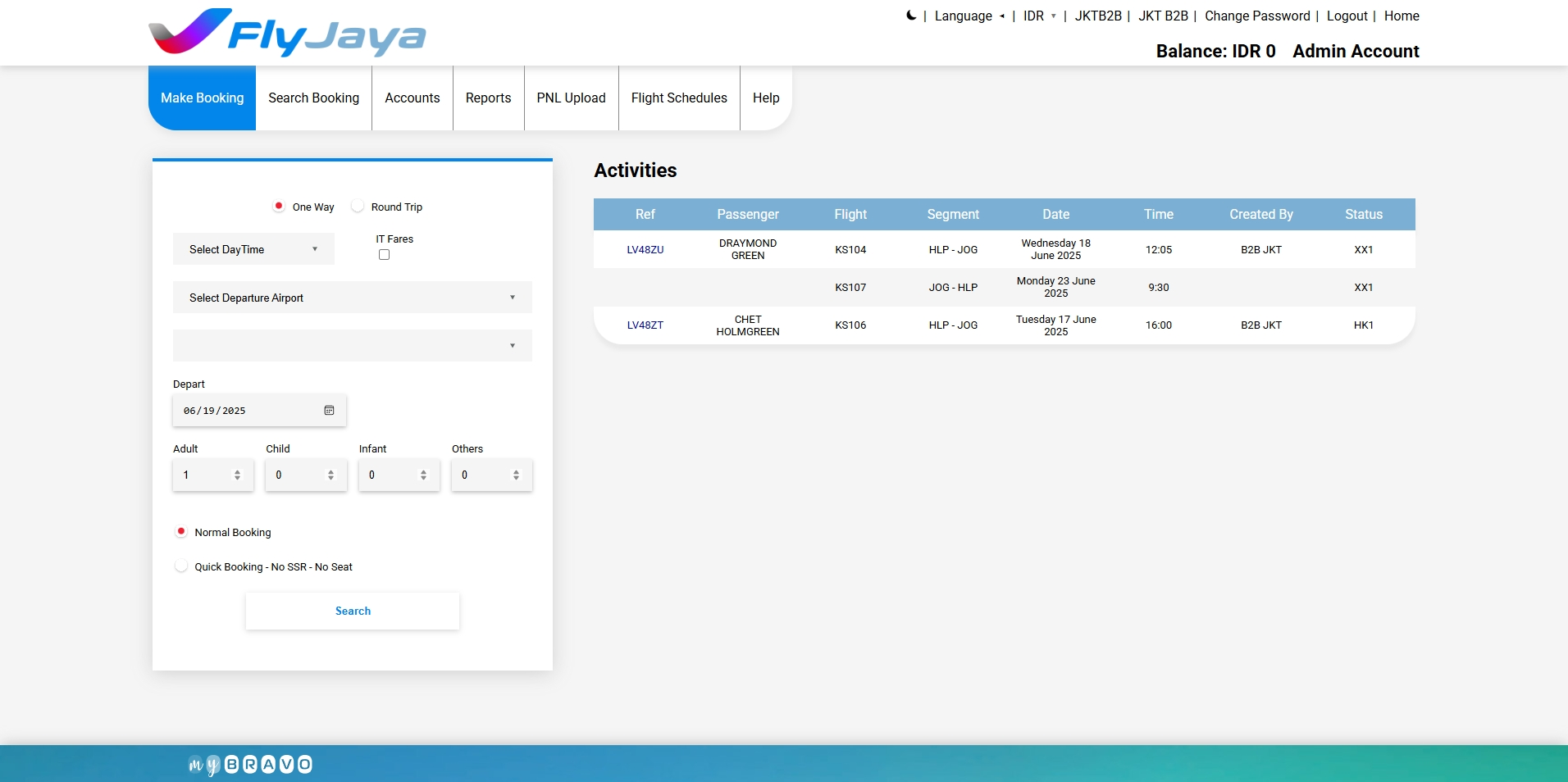Open the Flight Schedules tab
Screen dimensions: 1568x782
(x=679, y=98)
